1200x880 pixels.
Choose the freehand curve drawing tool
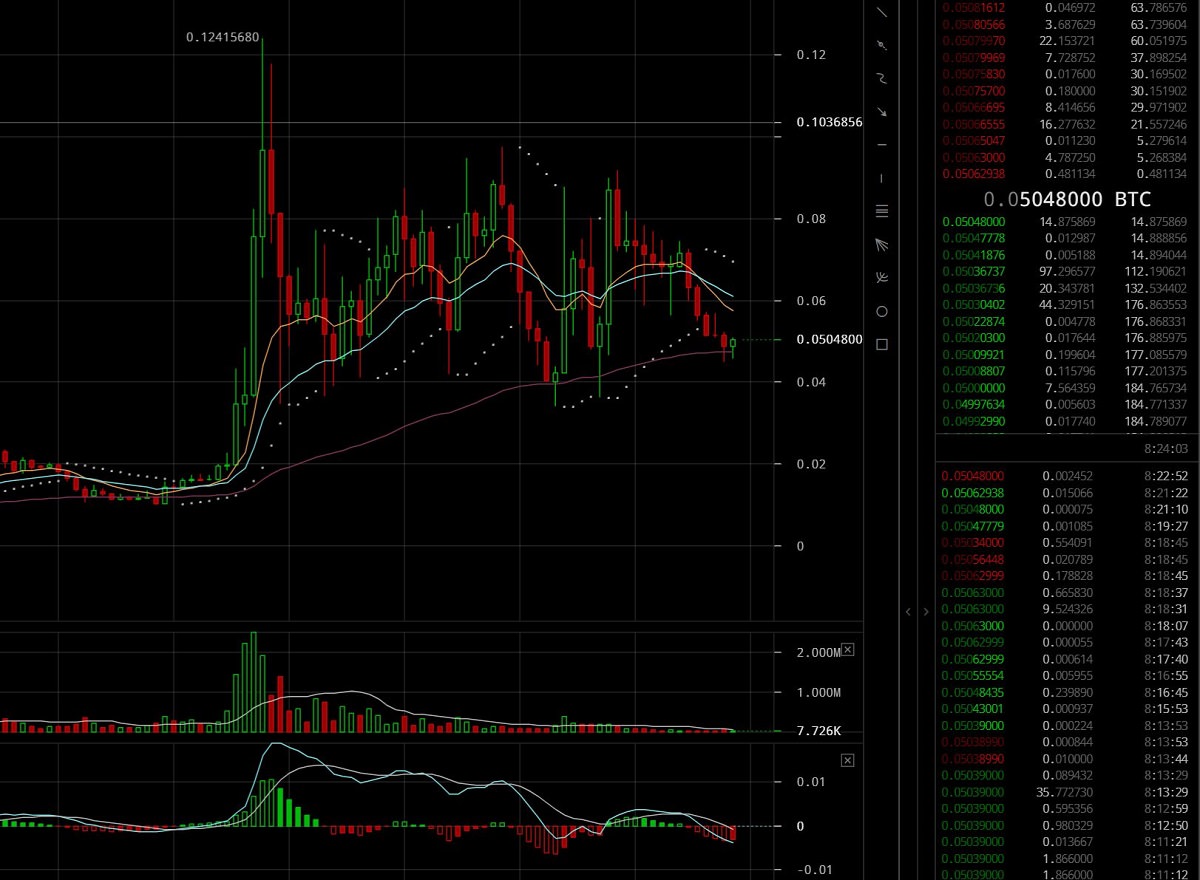tap(882, 78)
